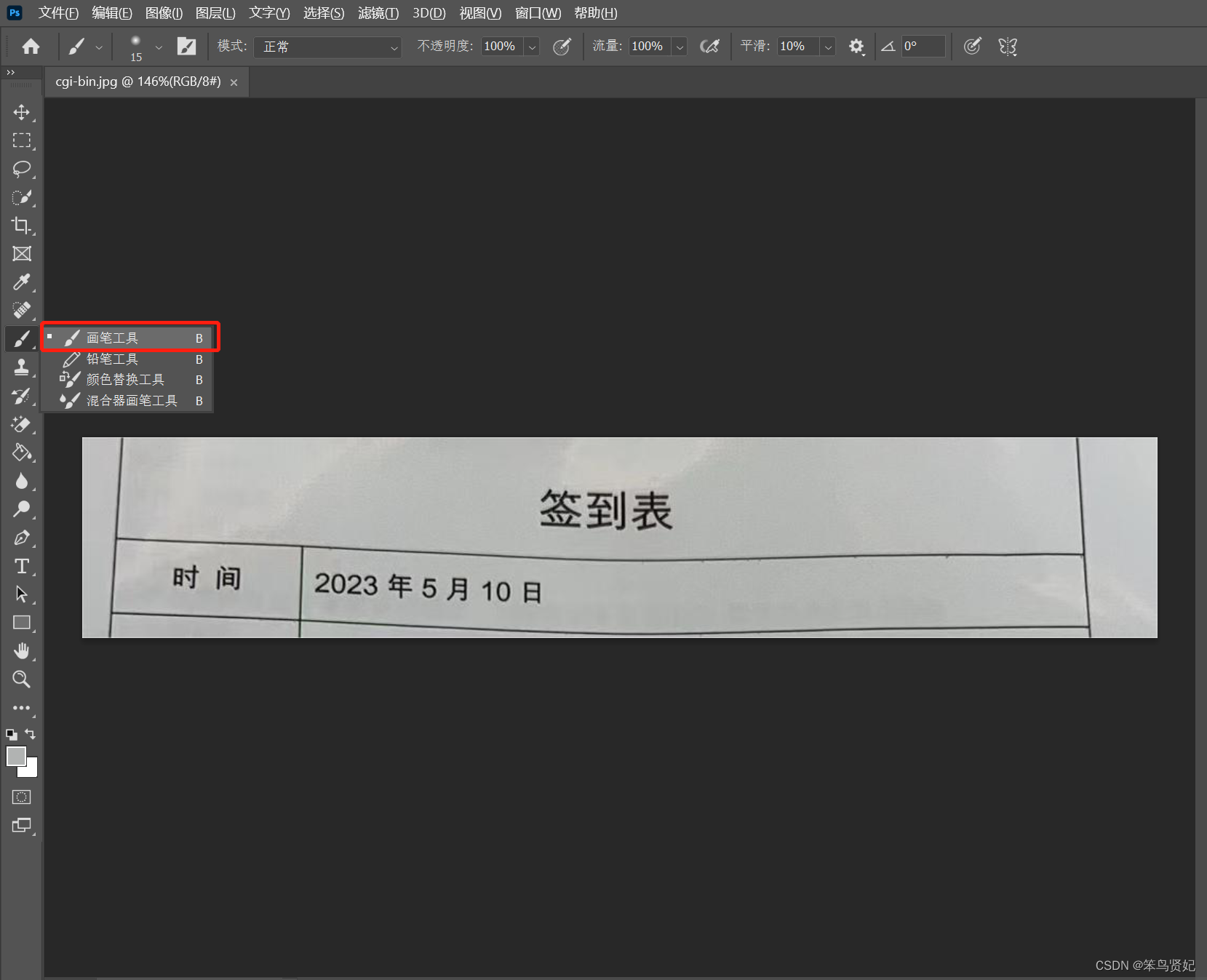This screenshot has width=1207, height=980.
Task: Expand the opacity 不透明度 slider arrow
Action: click(x=532, y=47)
